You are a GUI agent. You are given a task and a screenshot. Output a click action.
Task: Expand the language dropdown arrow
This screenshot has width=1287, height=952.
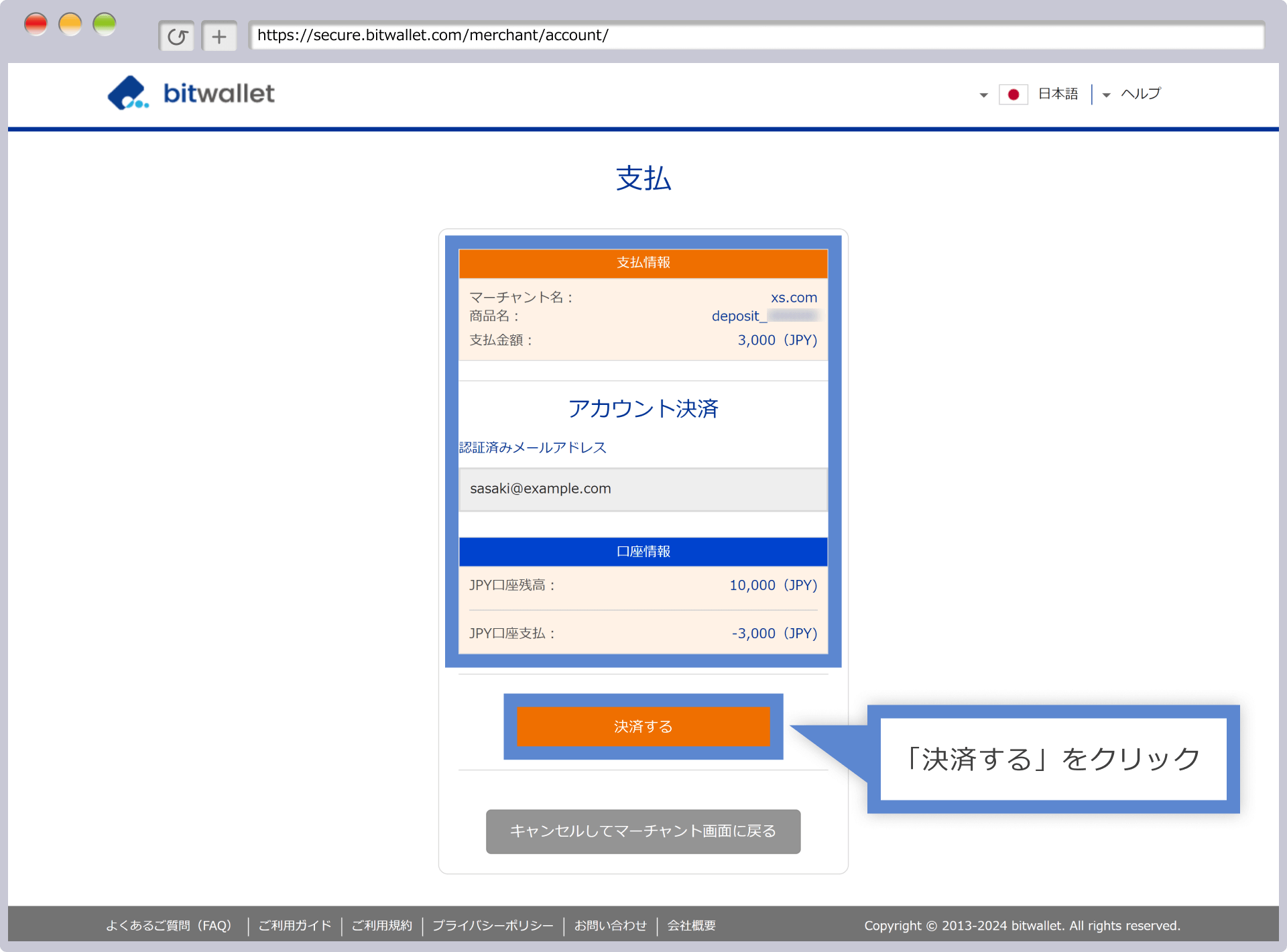coord(983,95)
